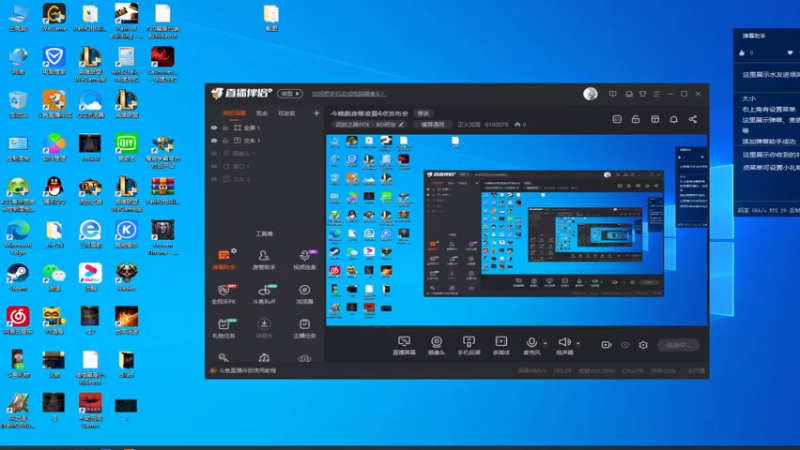Switch to the second scene tab

(262, 113)
